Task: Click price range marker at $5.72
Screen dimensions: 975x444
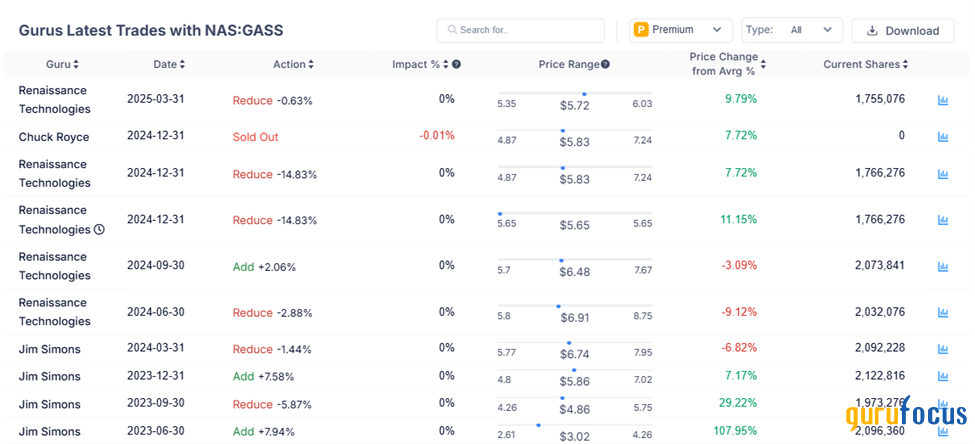Action: coord(584,93)
